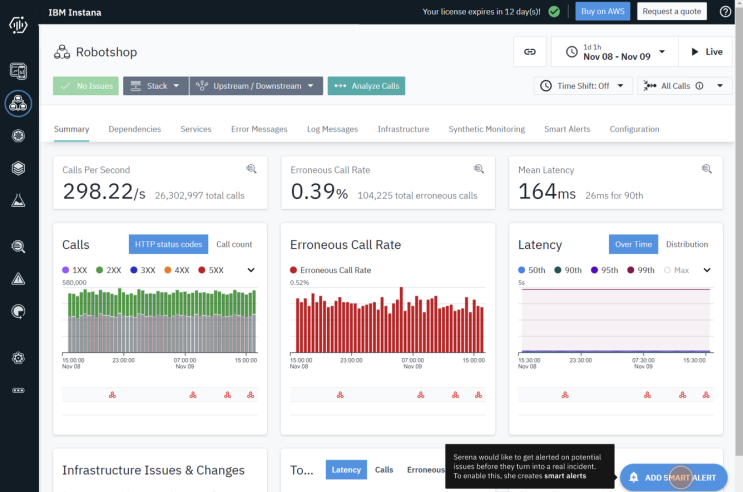743x492 pixels.
Task: Click Analyze Calls button
Action: coord(366,86)
